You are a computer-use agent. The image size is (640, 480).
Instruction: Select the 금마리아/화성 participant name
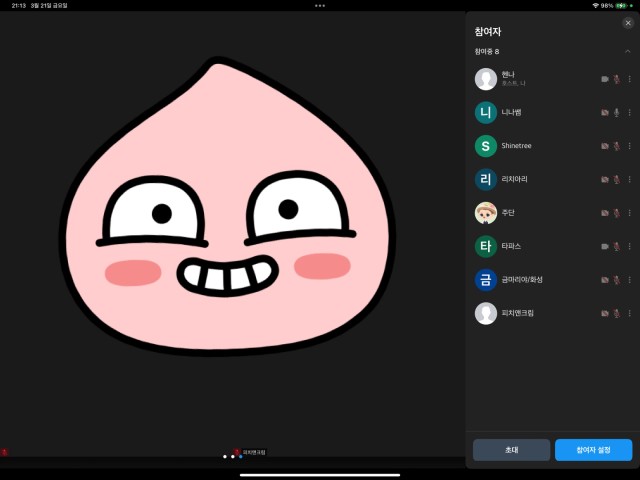click(522, 280)
